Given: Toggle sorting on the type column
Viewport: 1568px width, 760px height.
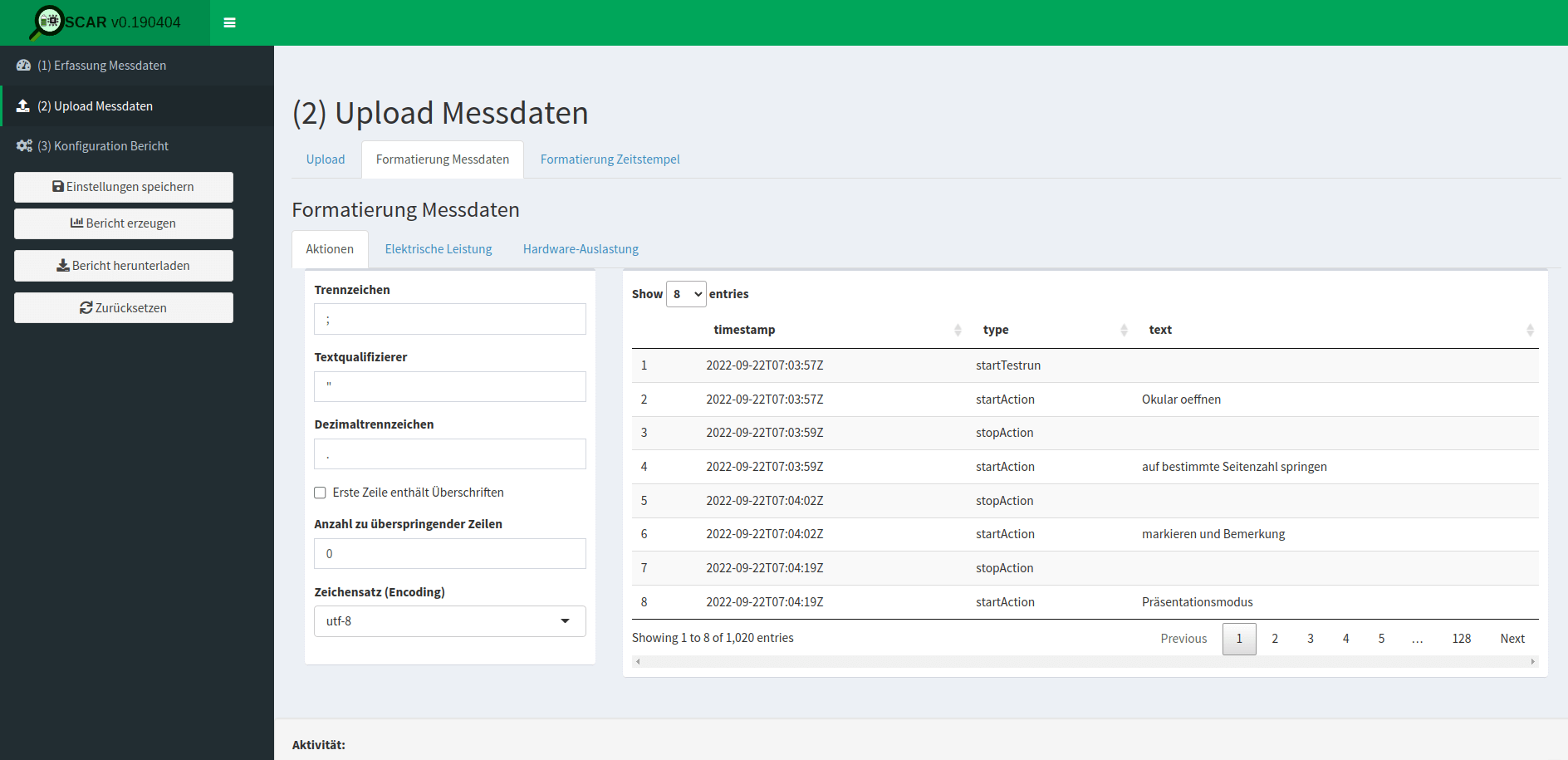Looking at the screenshot, I should [x=1124, y=329].
